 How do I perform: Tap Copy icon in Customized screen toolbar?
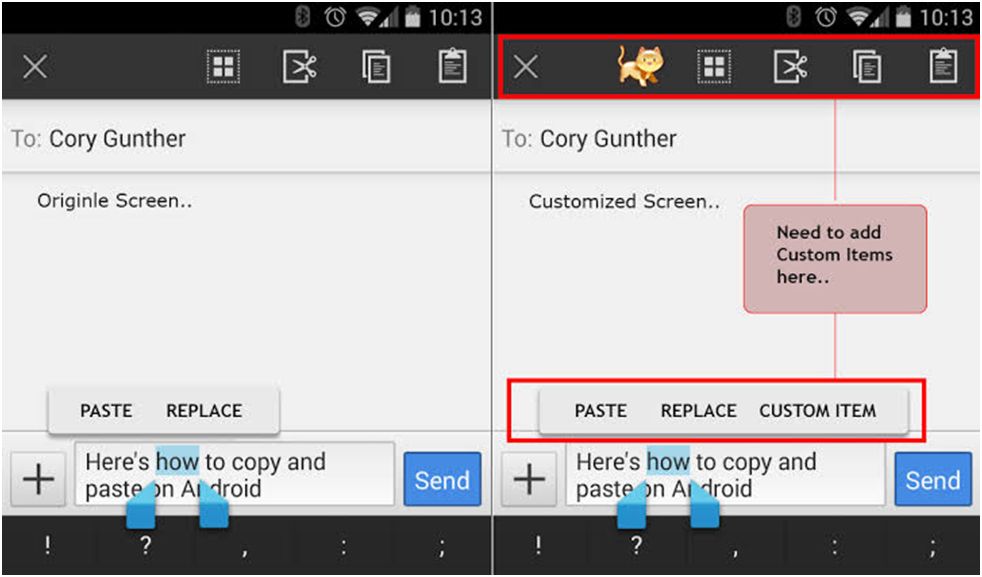[867, 66]
